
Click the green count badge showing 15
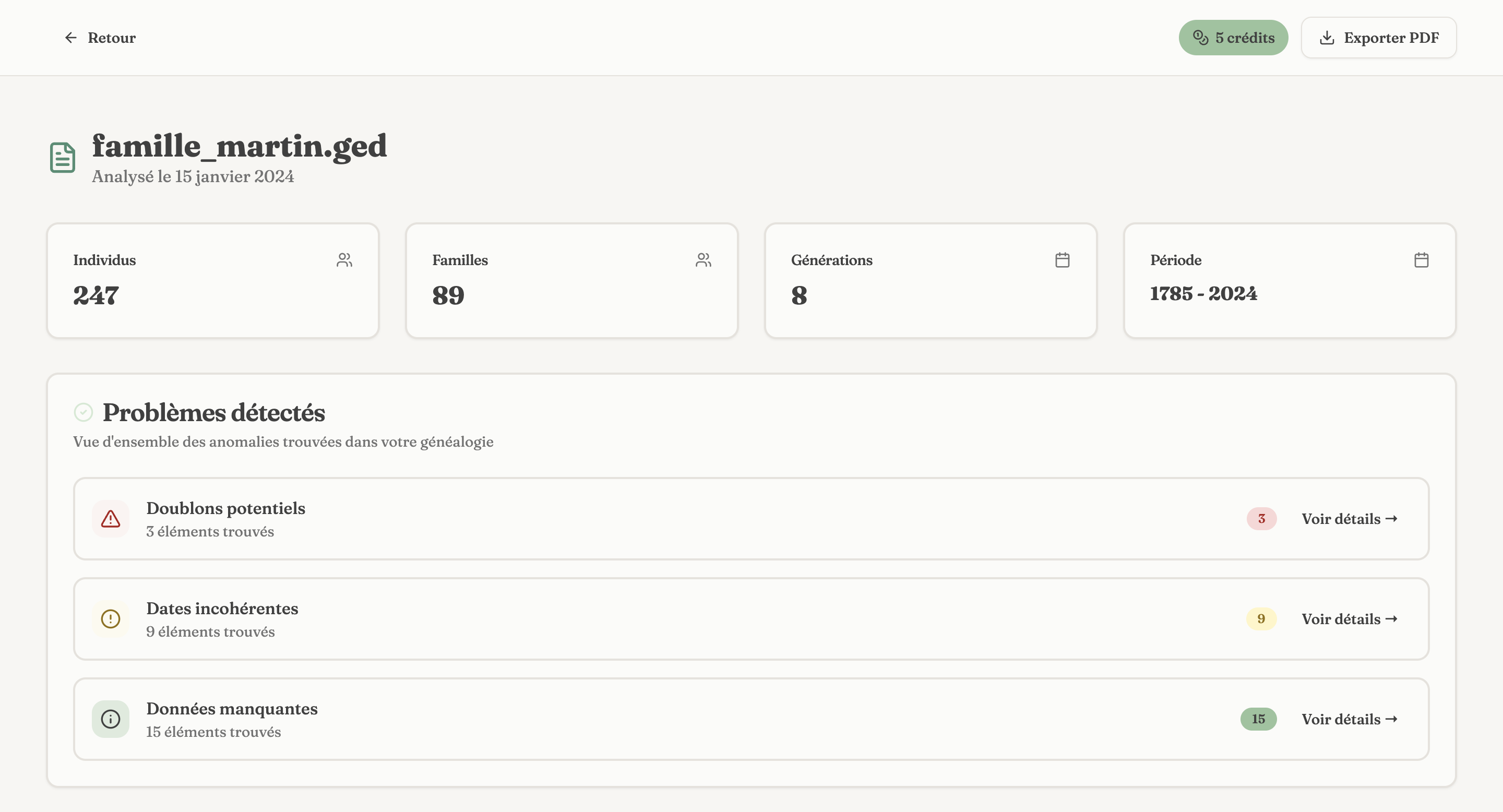pyautogui.click(x=1259, y=719)
